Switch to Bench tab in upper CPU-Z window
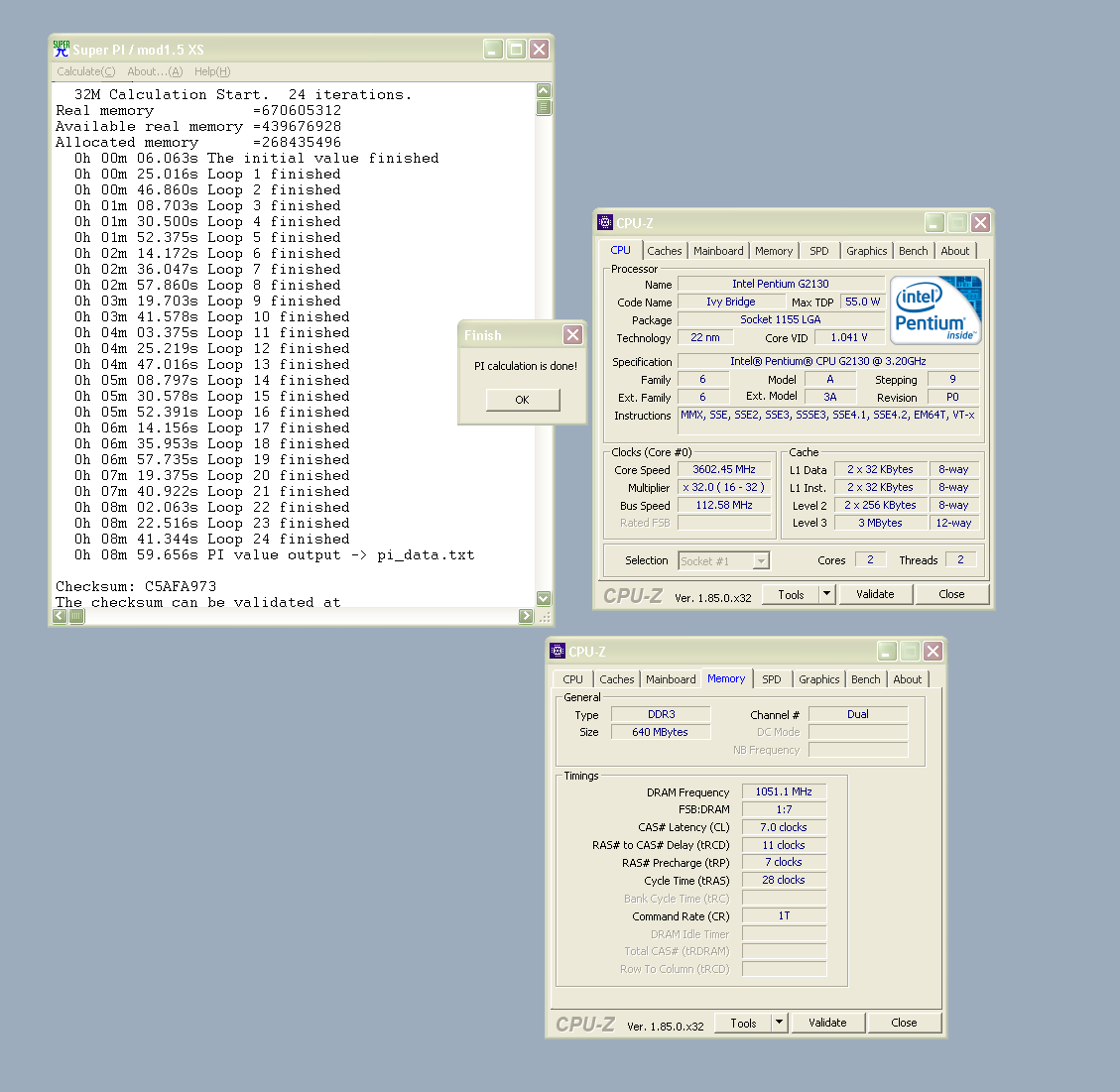The width and height of the screenshot is (1120, 1092). 913,251
